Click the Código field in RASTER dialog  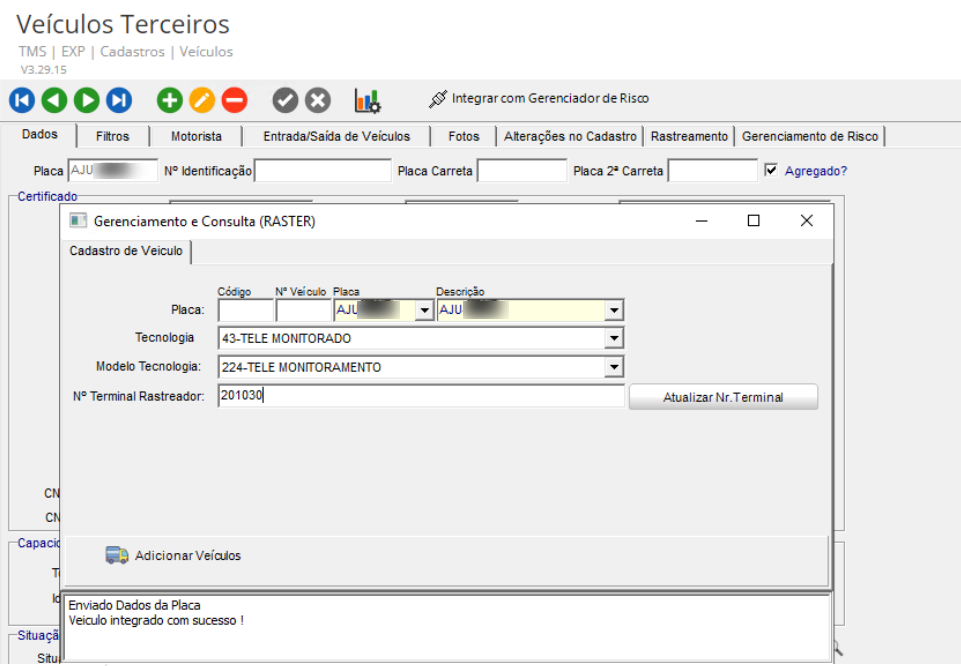(246, 310)
